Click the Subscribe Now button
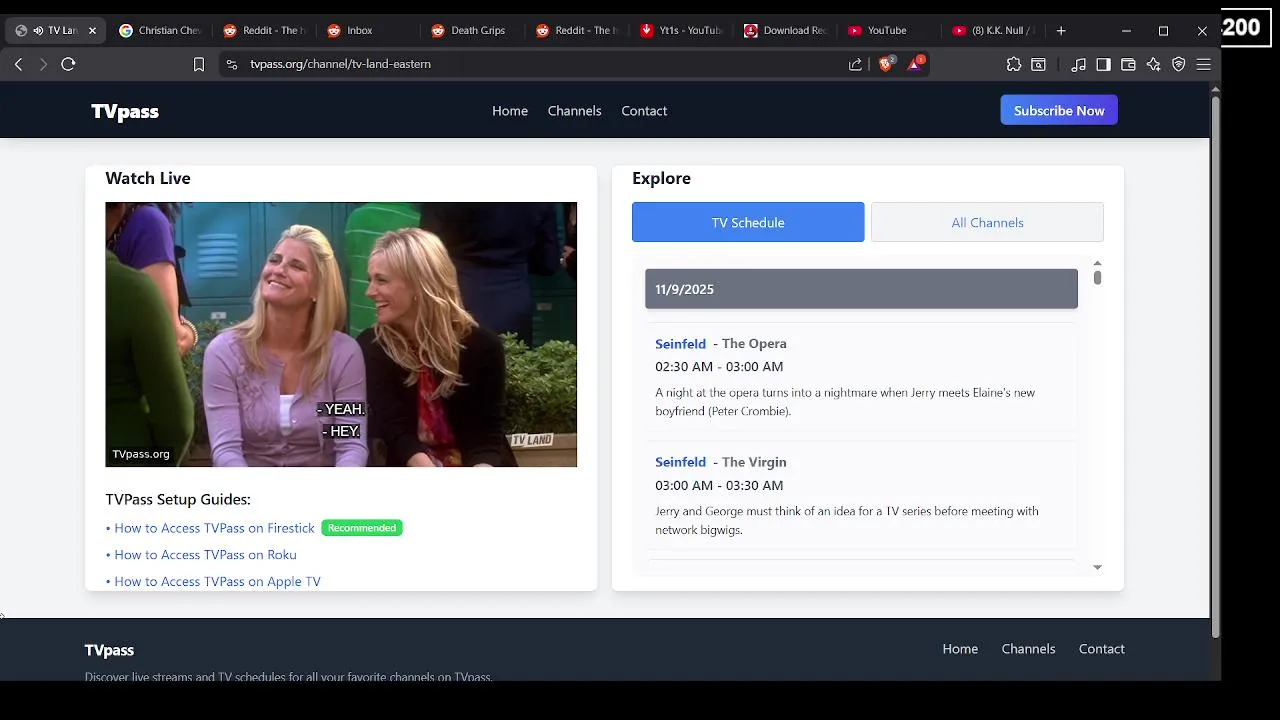 tap(1059, 110)
